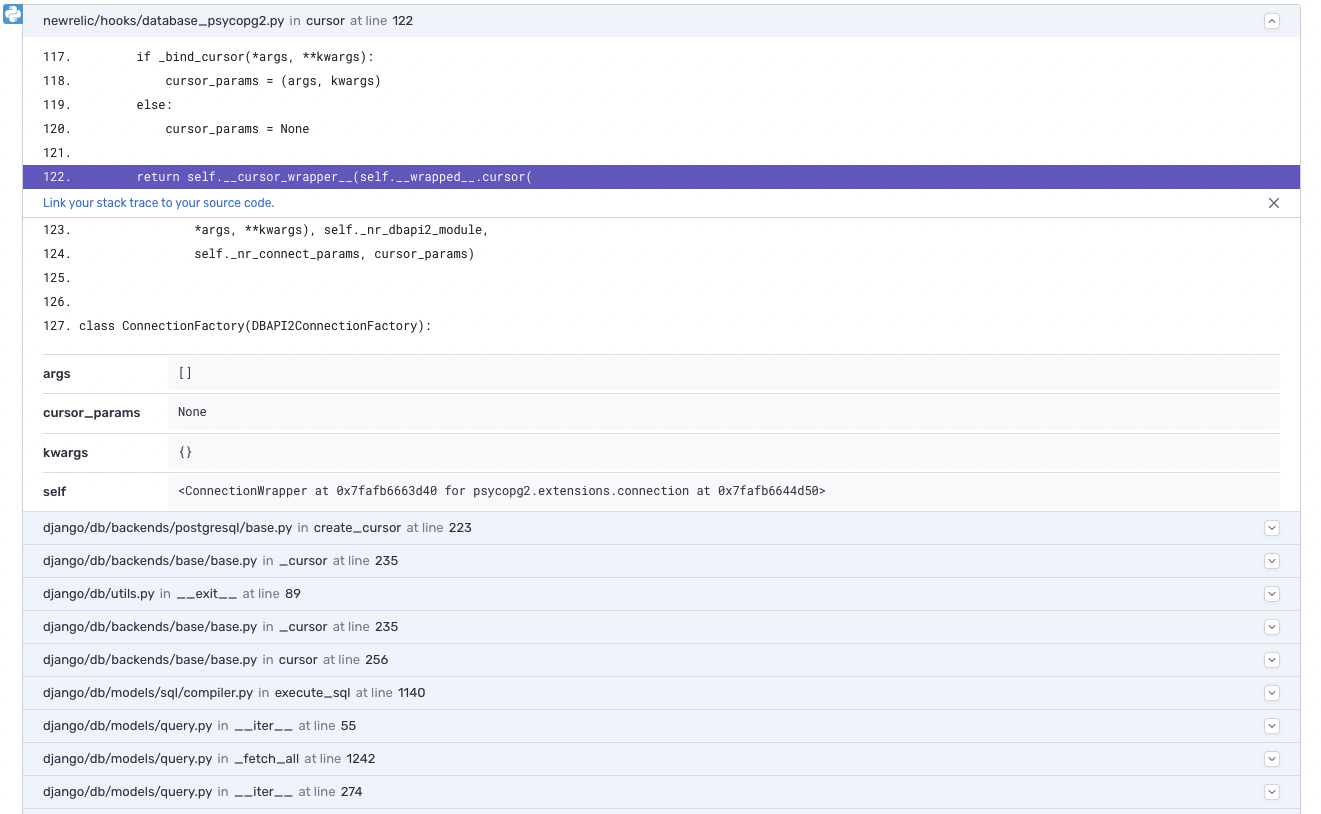The width and height of the screenshot is (1321, 814).
Task: Expand the __exit__ line 89 frame
Action: tap(1272, 594)
